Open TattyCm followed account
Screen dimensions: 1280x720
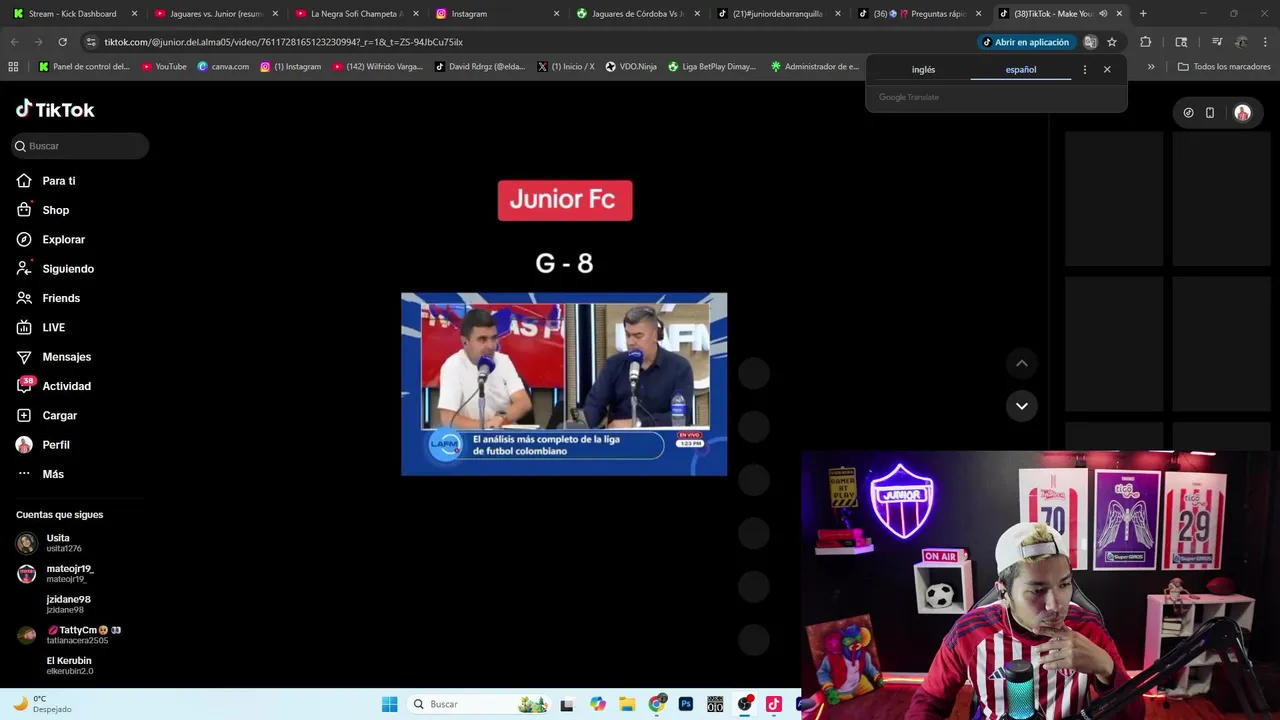click(68, 635)
